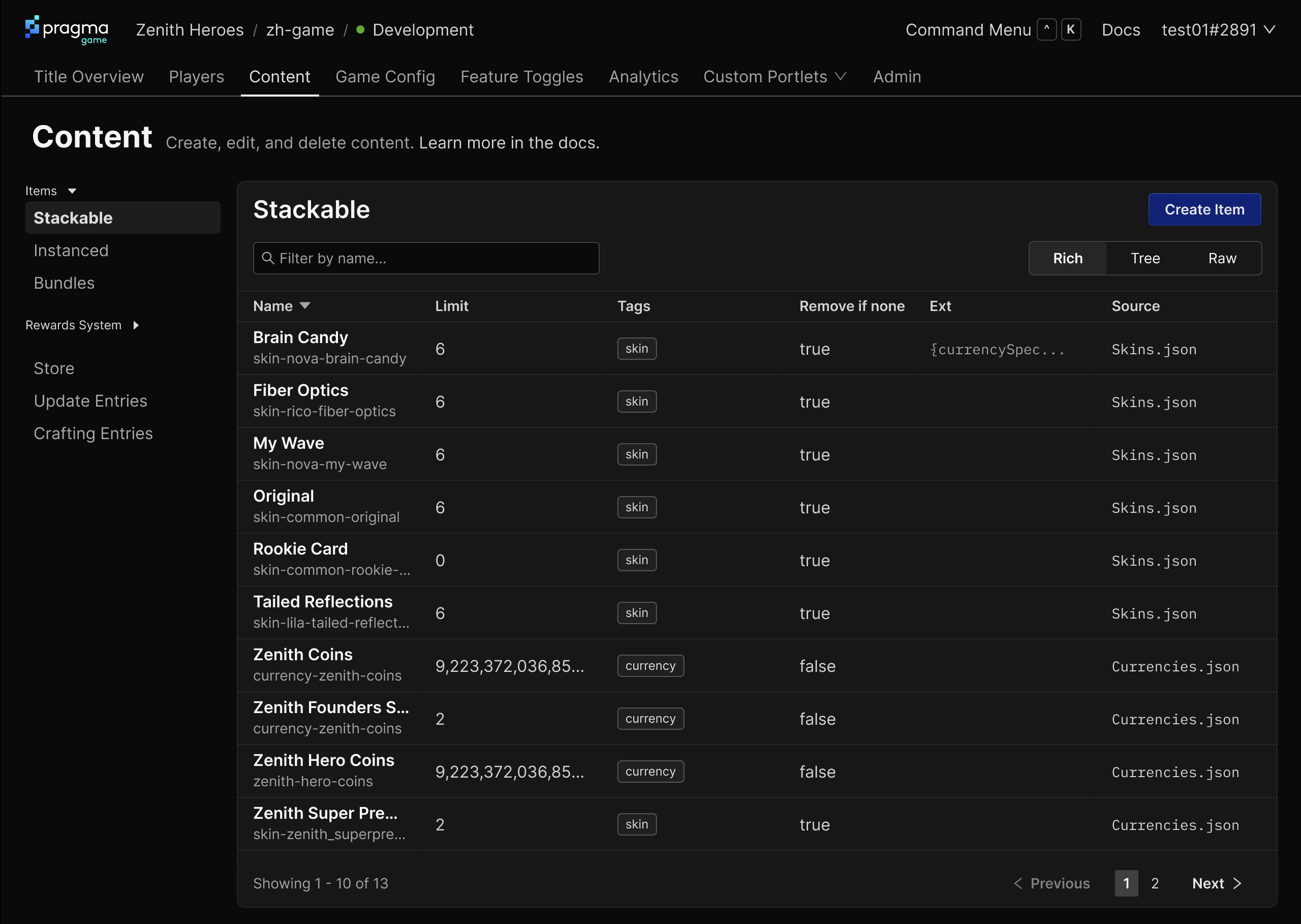
Task: Open Update Entries in the sidebar
Action: 90,401
